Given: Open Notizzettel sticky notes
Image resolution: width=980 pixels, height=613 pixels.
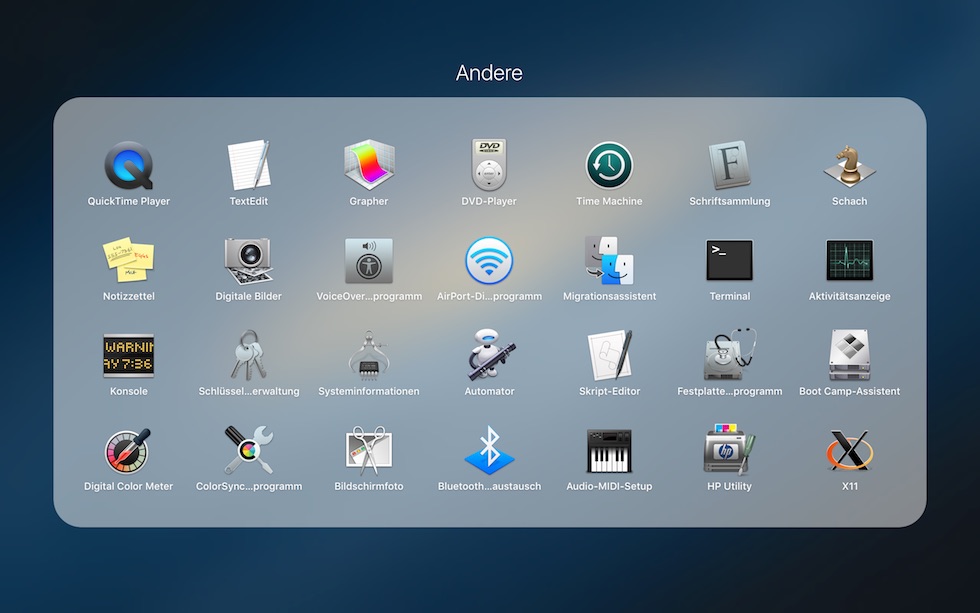Looking at the screenshot, I should [x=129, y=260].
